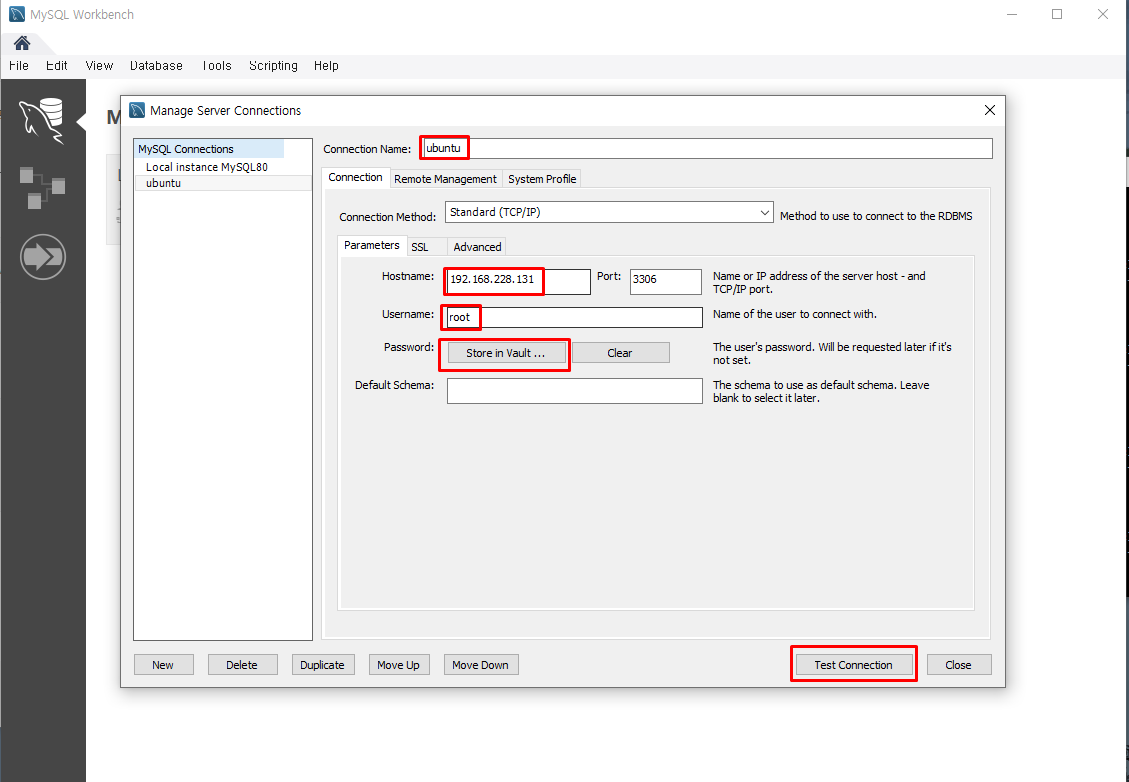Open the File menu
The height and width of the screenshot is (782, 1129).
[19, 66]
